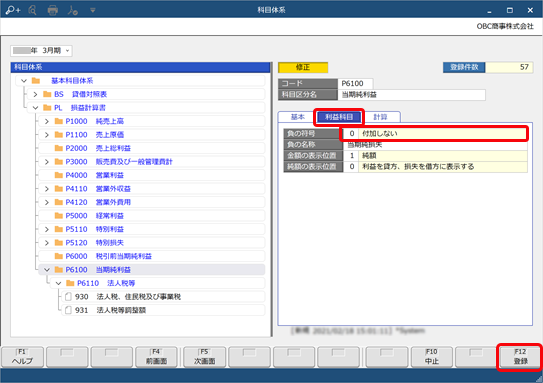The height and width of the screenshot is (383, 543).
Task: Switch to the 計算 tab
Action: tap(380, 117)
